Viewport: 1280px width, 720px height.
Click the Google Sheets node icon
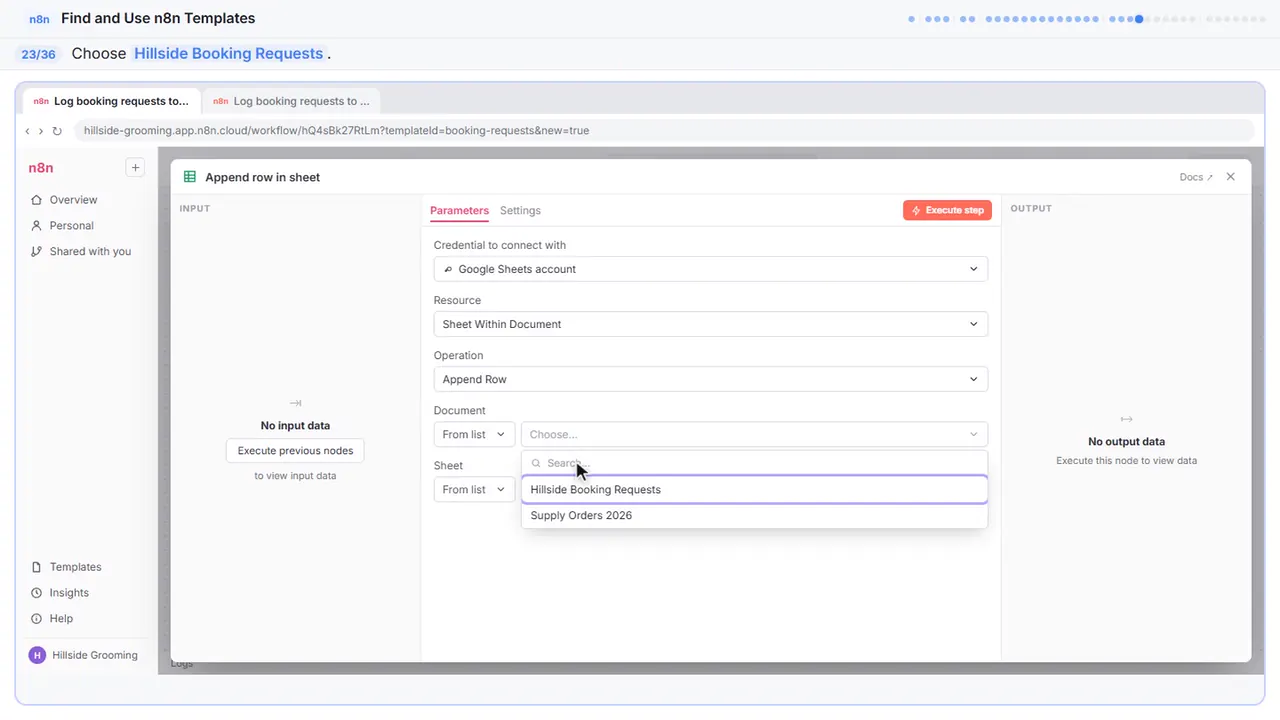pyautogui.click(x=190, y=177)
